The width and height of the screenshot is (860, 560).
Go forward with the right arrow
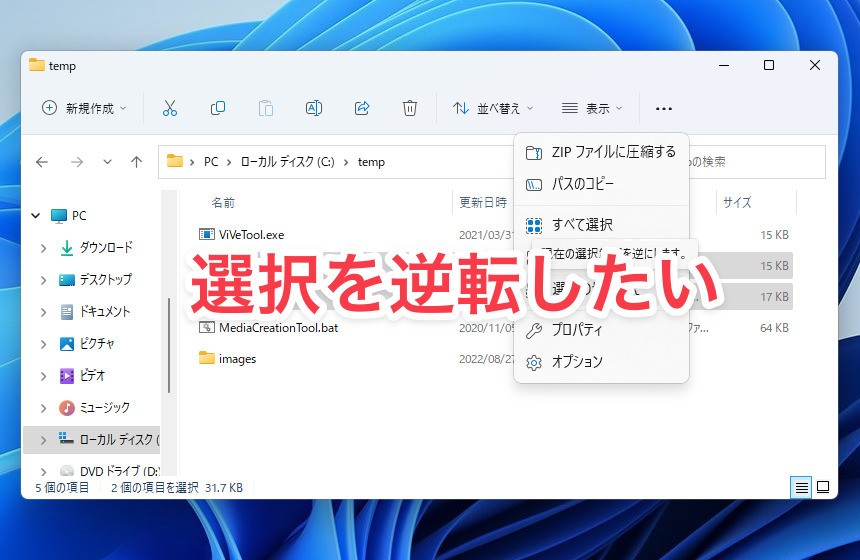click(77, 162)
